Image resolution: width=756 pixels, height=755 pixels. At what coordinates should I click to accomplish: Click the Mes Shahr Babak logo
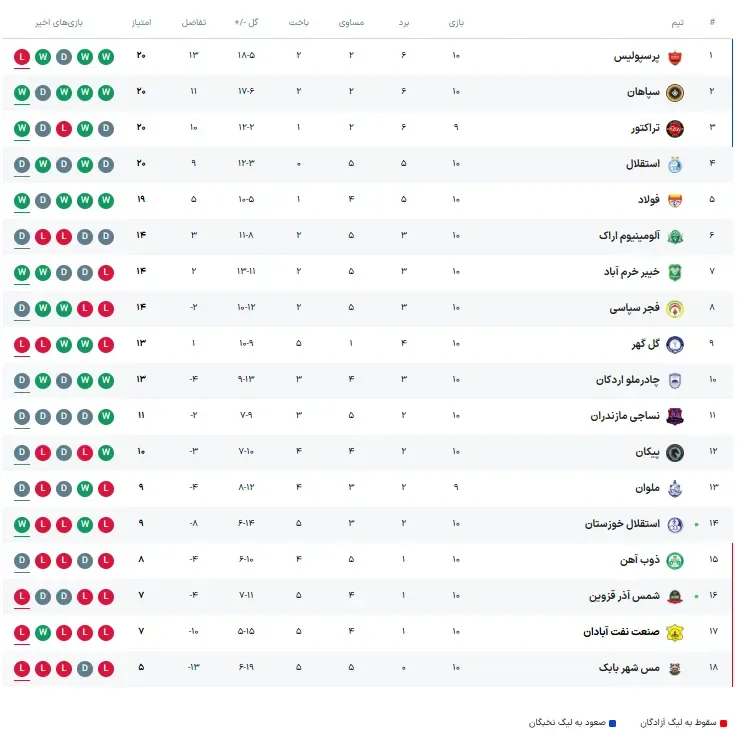click(x=675, y=669)
